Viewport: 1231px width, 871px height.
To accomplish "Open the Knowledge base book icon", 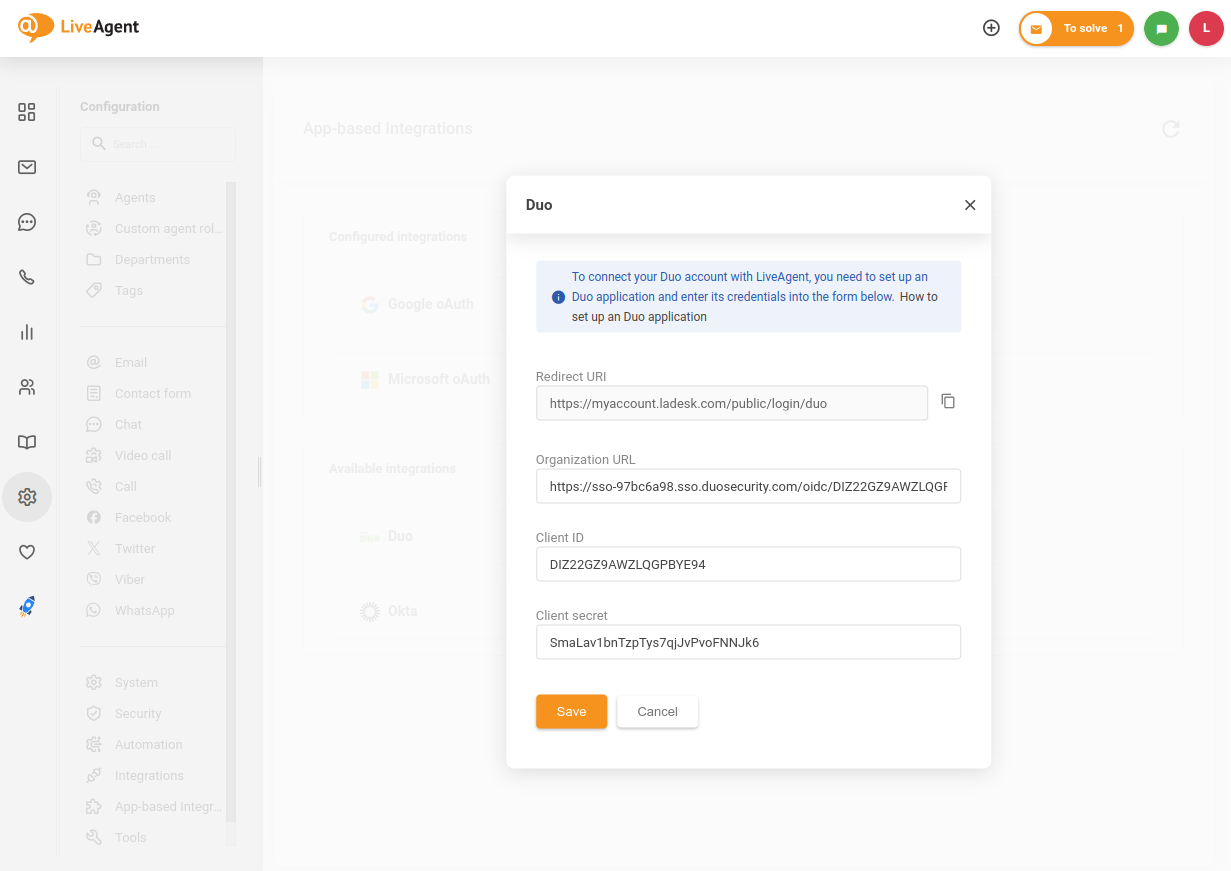I will 27,442.
